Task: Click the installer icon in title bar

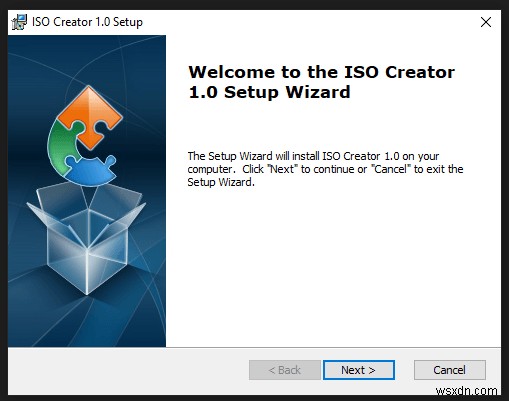Action: pos(19,22)
